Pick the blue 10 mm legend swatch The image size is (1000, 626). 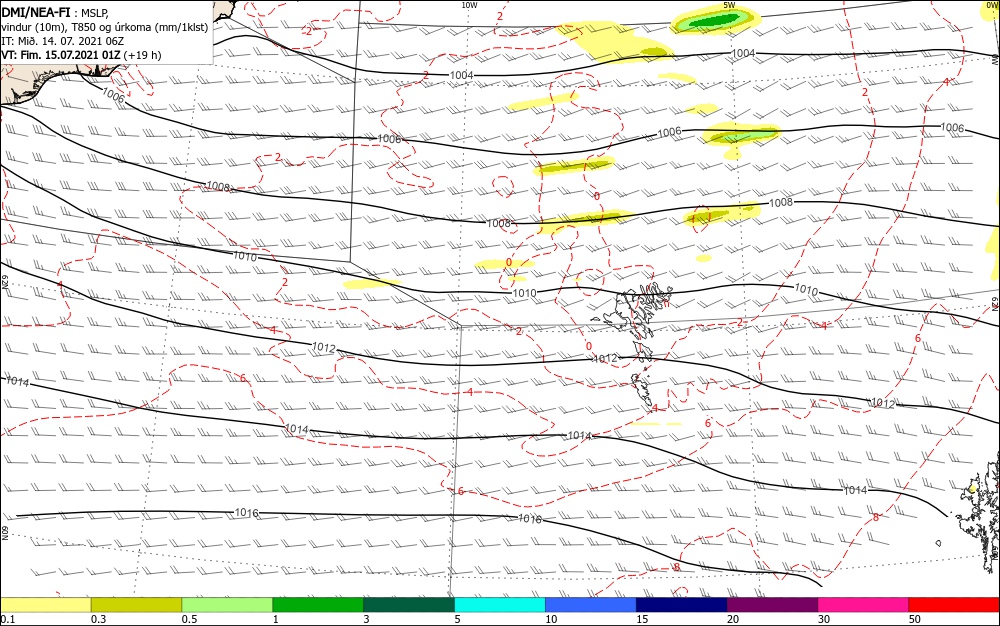tap(591, 605)
